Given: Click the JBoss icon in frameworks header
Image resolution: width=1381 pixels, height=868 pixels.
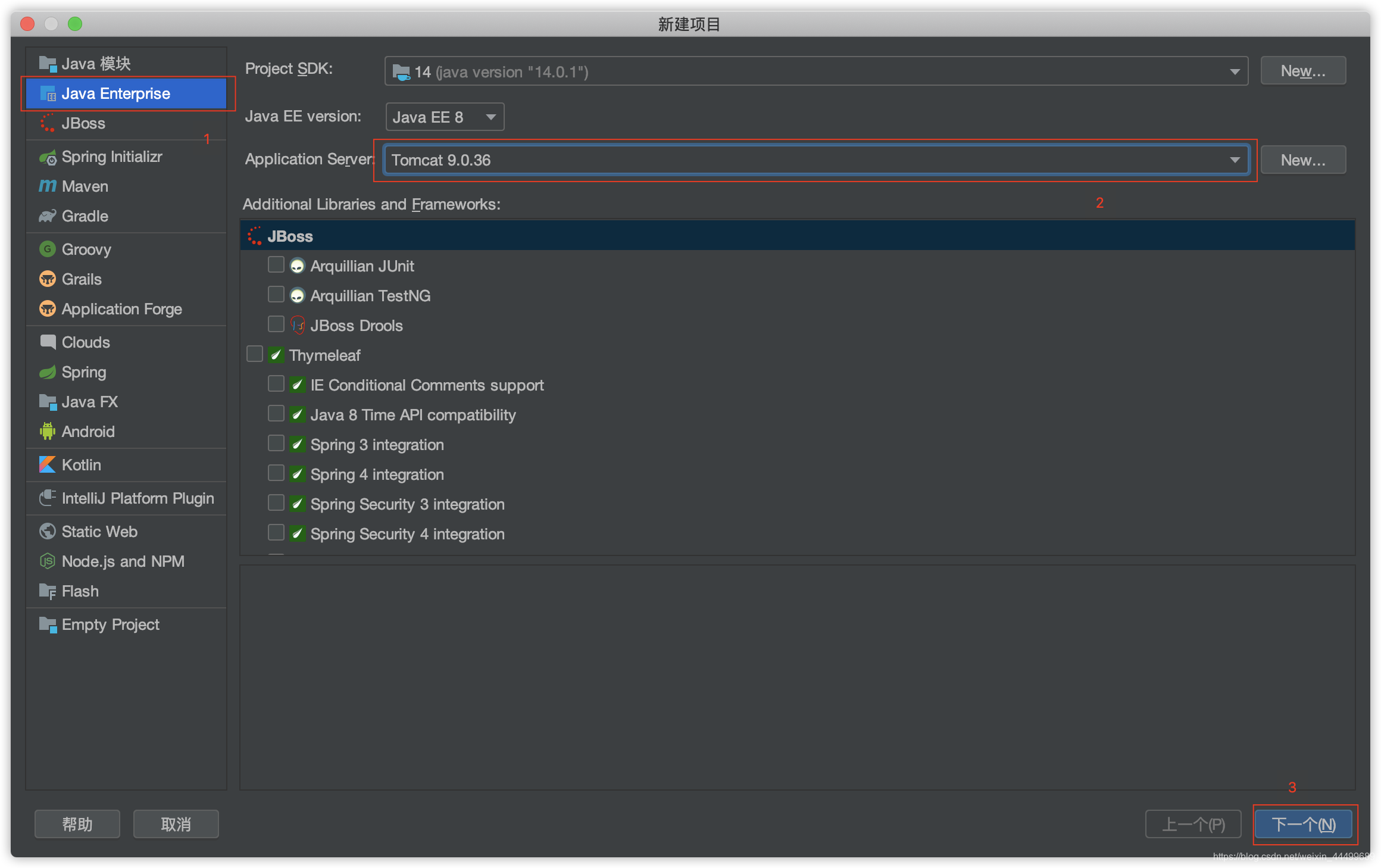Looking at the screenshot, I should pyautogui.click(x=255, y=236).
